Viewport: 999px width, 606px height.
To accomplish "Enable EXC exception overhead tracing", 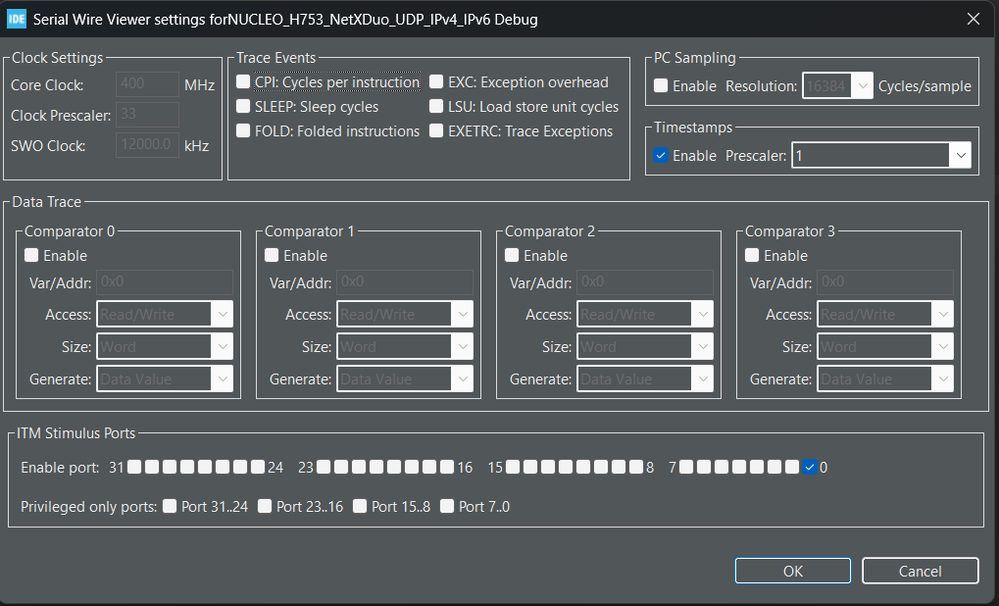I will (437, 82).
